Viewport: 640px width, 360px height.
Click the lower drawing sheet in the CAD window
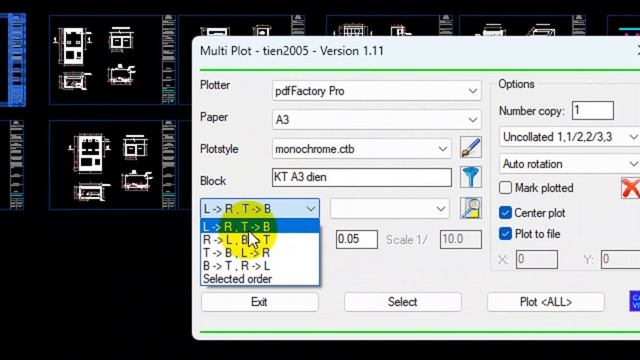(x=113, y=165)
